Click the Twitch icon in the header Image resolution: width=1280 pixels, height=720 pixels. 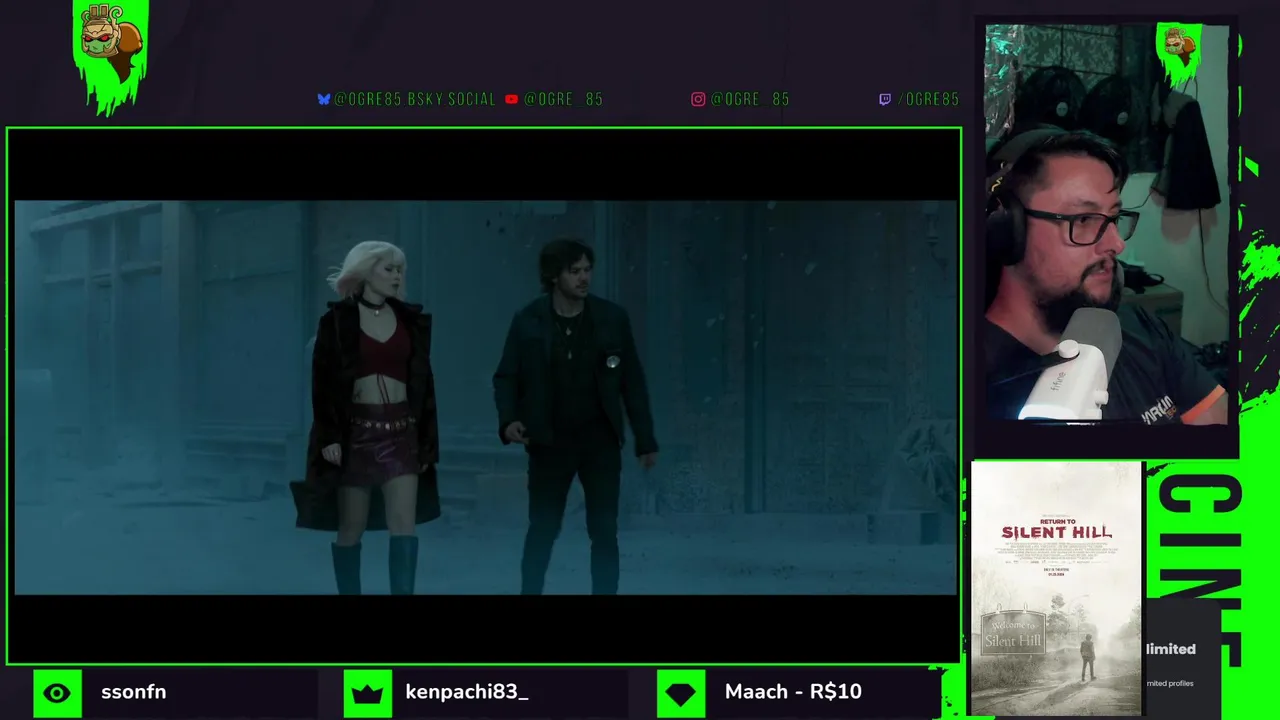[x=884, y=99]
